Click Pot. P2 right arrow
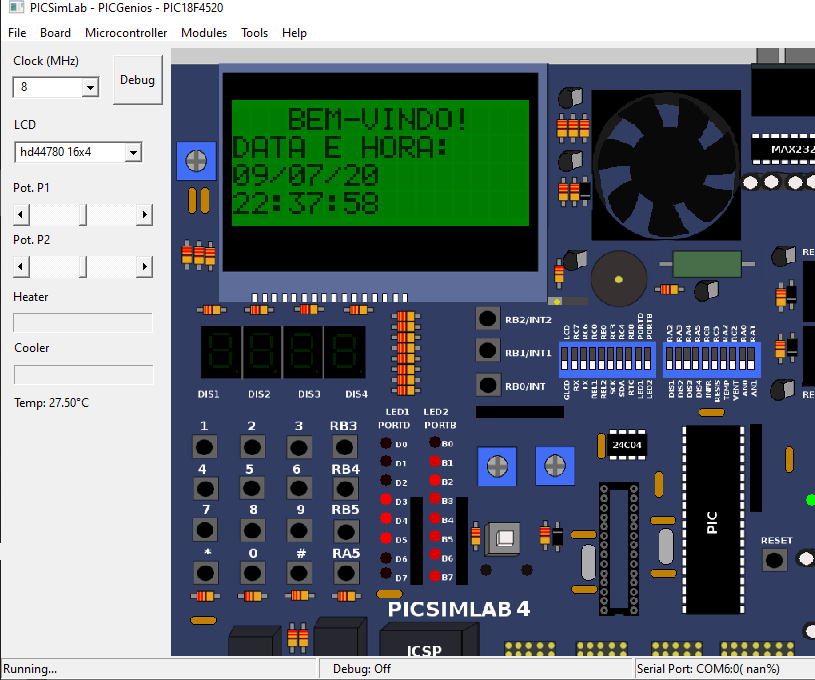 click(x=144, y=267)
